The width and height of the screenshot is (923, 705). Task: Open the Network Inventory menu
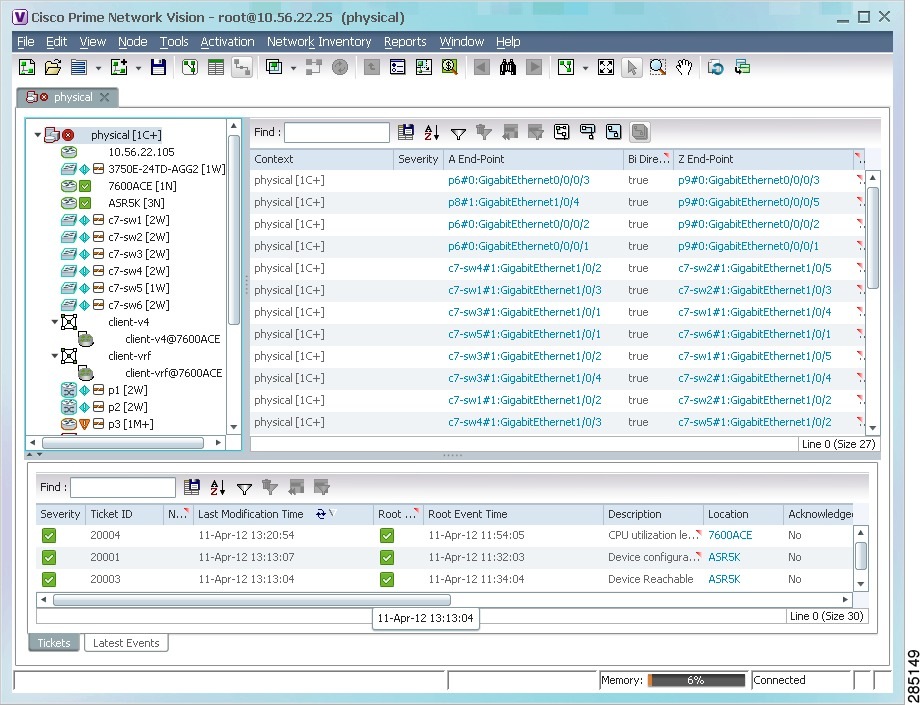coord(319,42)
